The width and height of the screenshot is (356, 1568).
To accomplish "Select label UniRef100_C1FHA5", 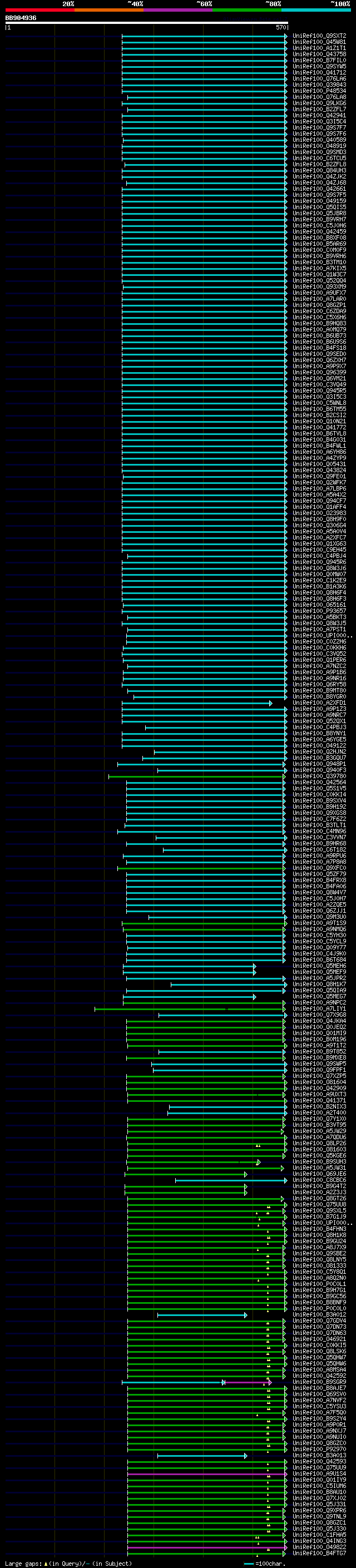I will click(319, 1536).
